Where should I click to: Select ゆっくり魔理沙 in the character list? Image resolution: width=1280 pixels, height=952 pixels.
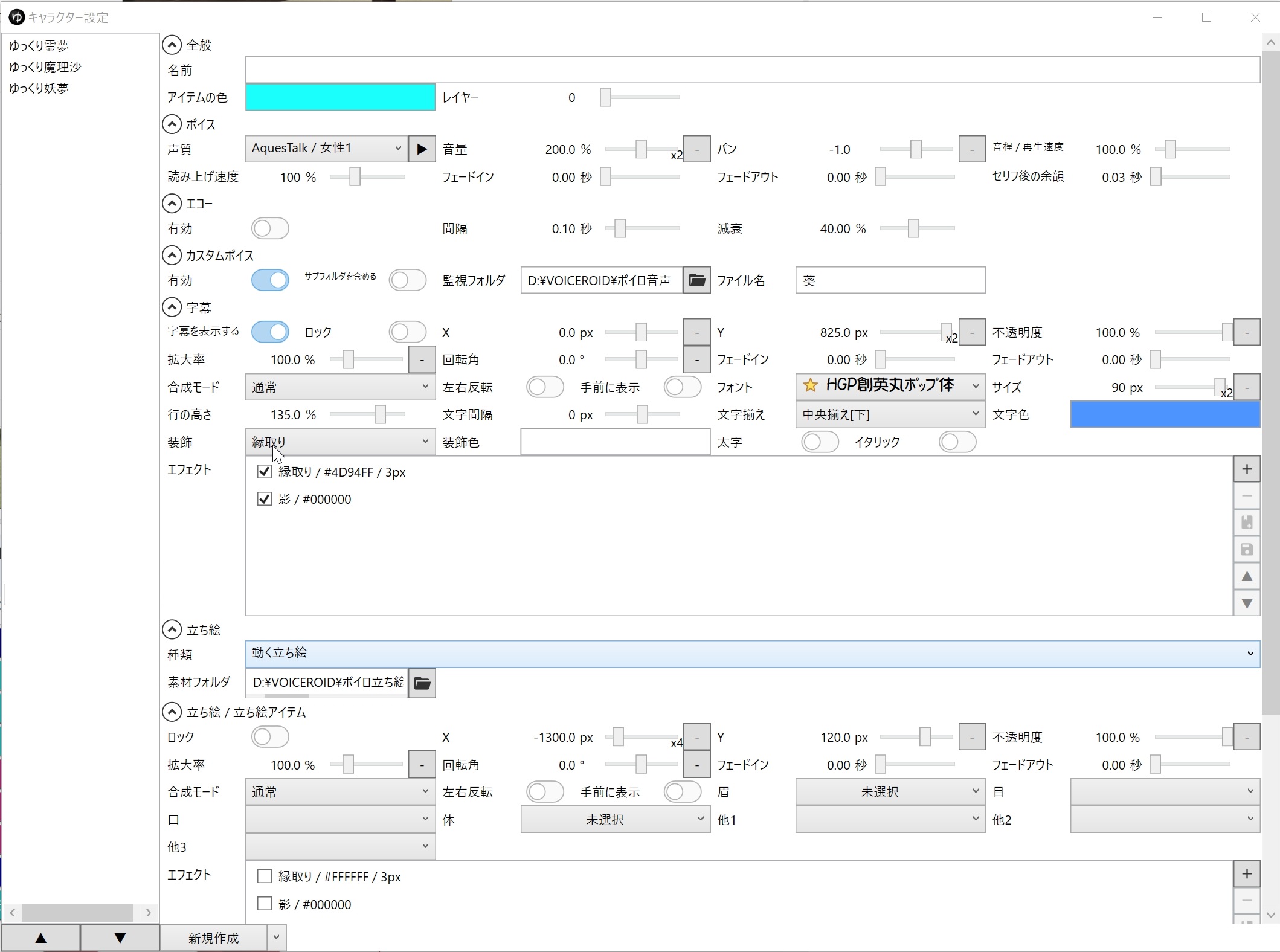45,67
